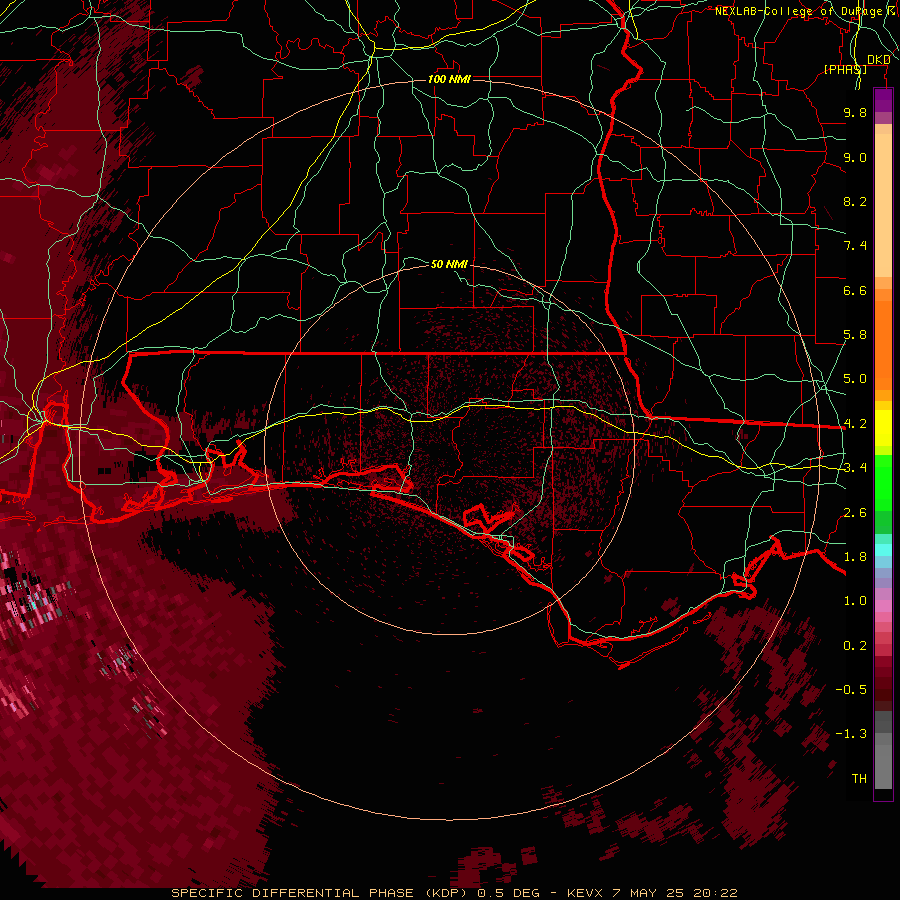Screen dimensions: 900x900
Task: Click the -1.3 scale value label
Action: point(851,734)
